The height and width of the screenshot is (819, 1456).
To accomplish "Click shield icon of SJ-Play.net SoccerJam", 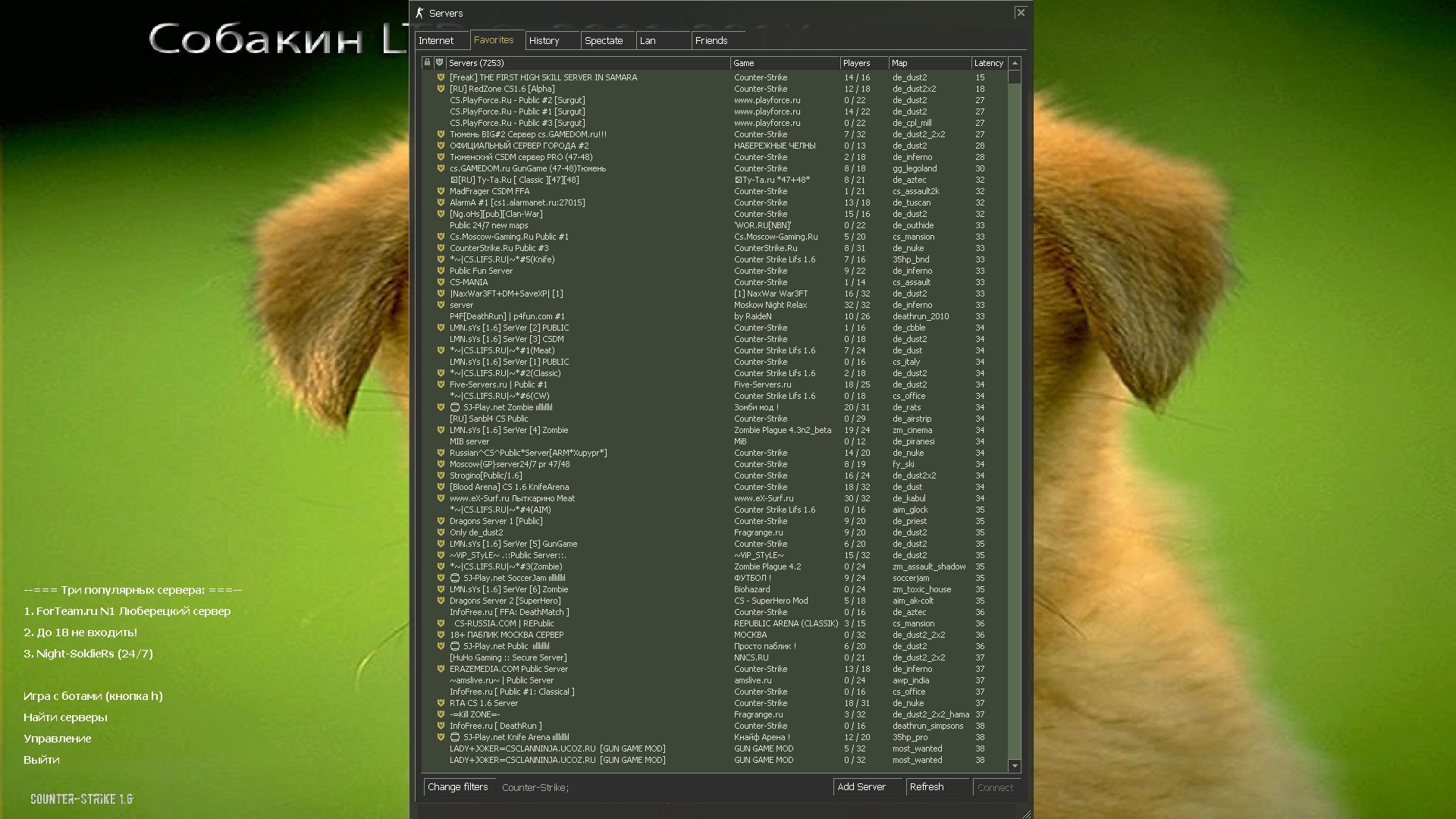I will click(x=441, y=578).
